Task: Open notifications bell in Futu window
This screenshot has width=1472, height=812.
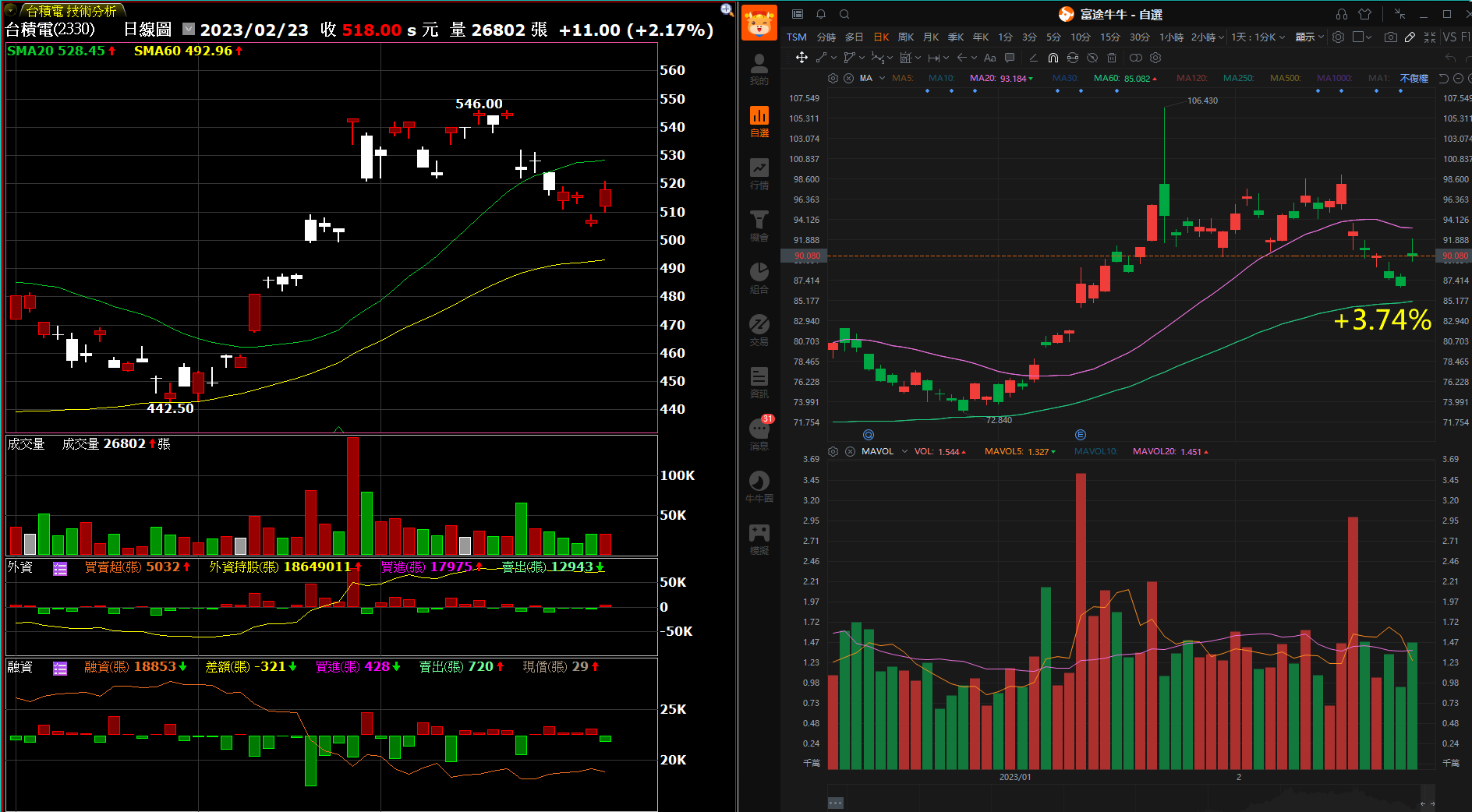Action: (821, 14)
